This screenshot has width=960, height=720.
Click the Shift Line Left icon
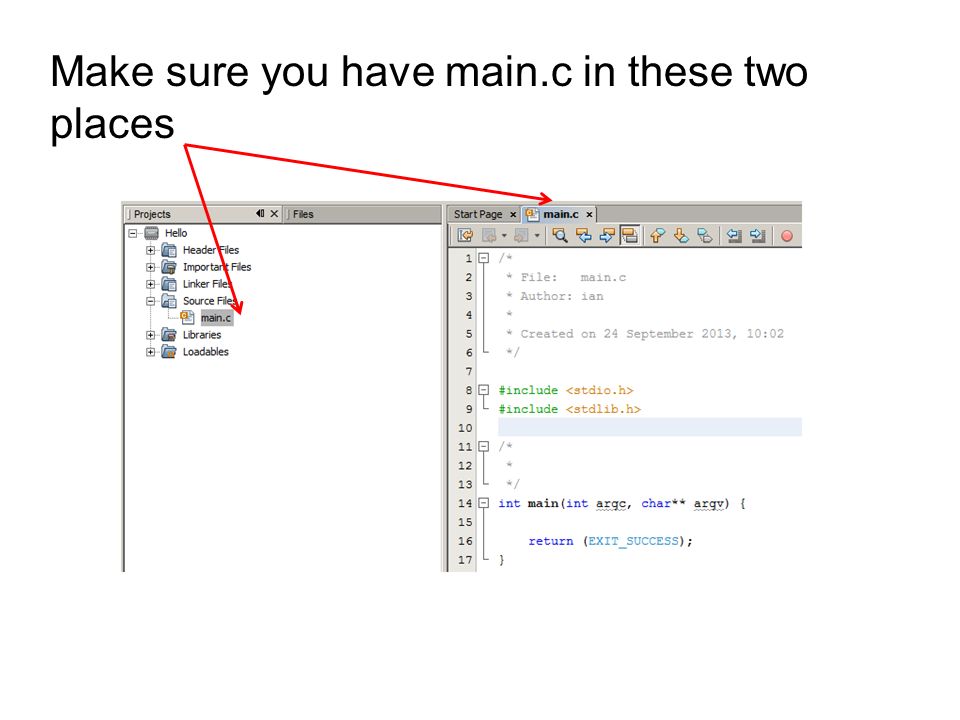734,236
